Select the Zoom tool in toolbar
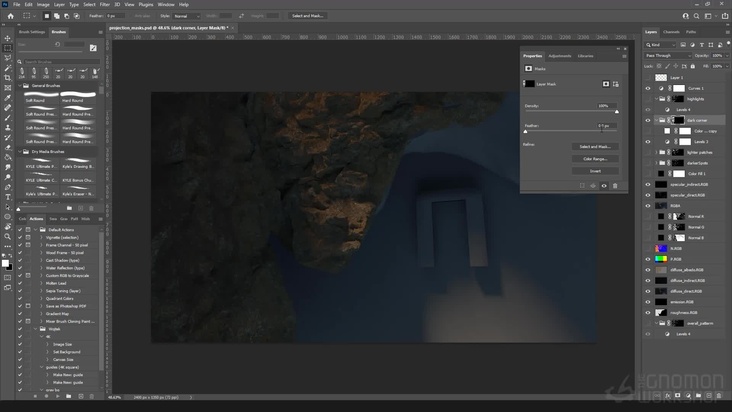Screen dimensions: 732x412 tap(7, 237)
